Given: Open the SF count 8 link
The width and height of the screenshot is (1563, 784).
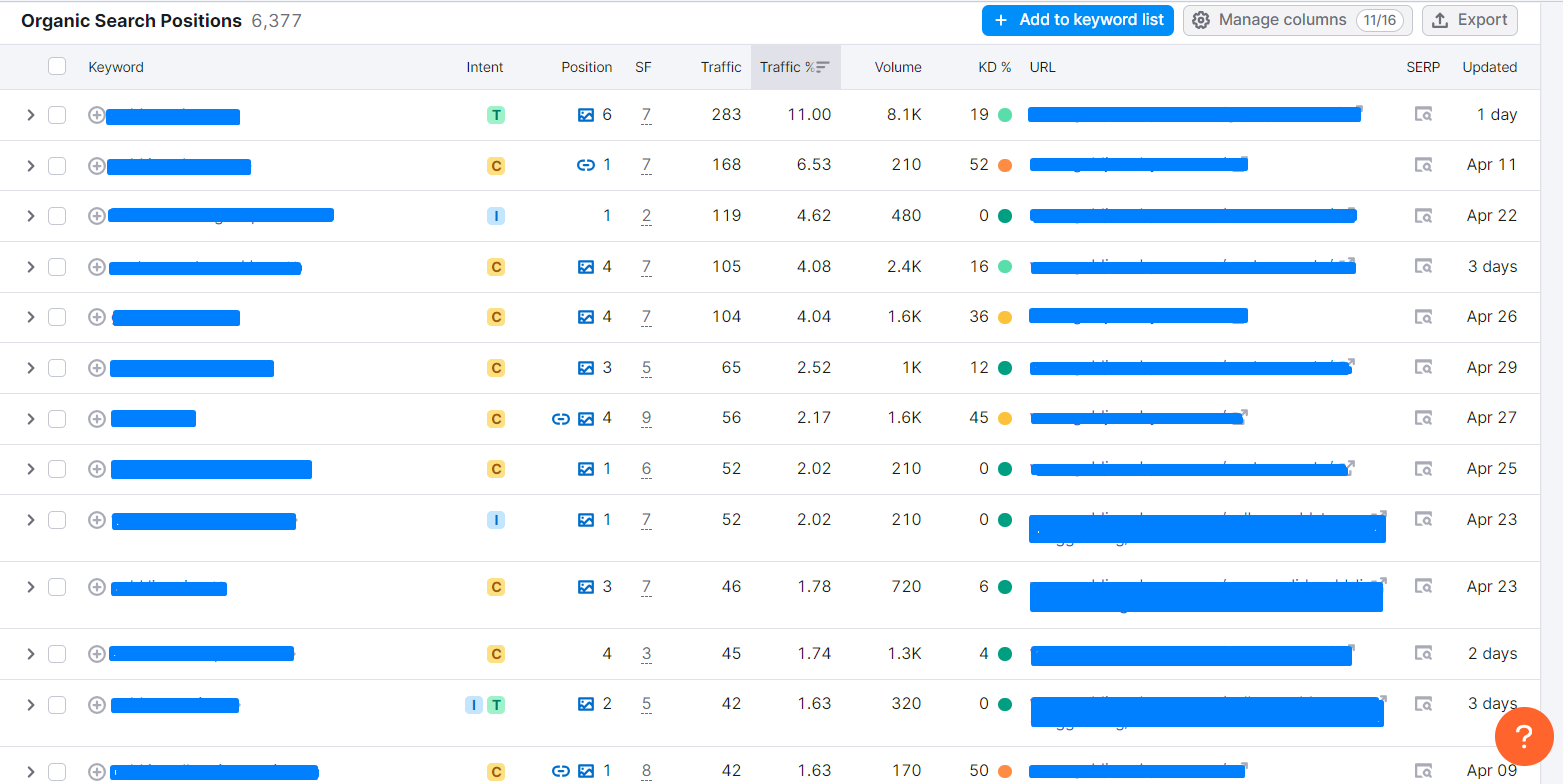Looking at the screenshot, I should 647,771.
